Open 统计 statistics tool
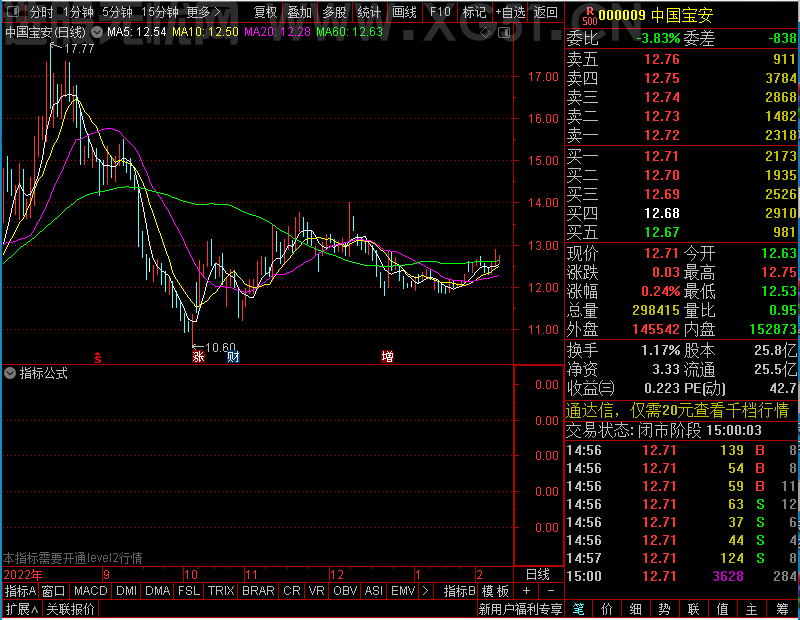Screen dimensions: 800x620 click(369, 12)
